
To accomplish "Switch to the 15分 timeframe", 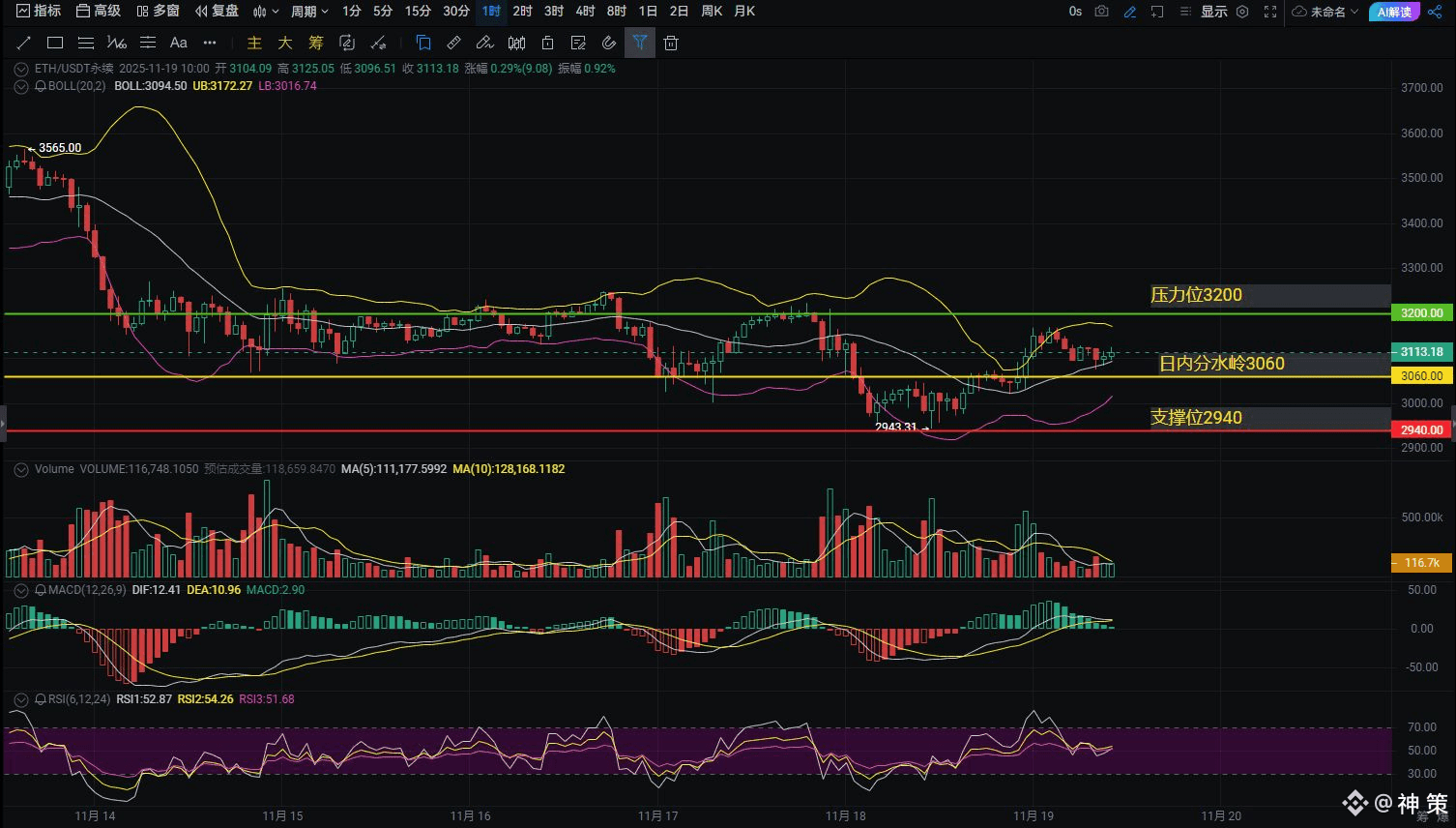I will point(418,12).
